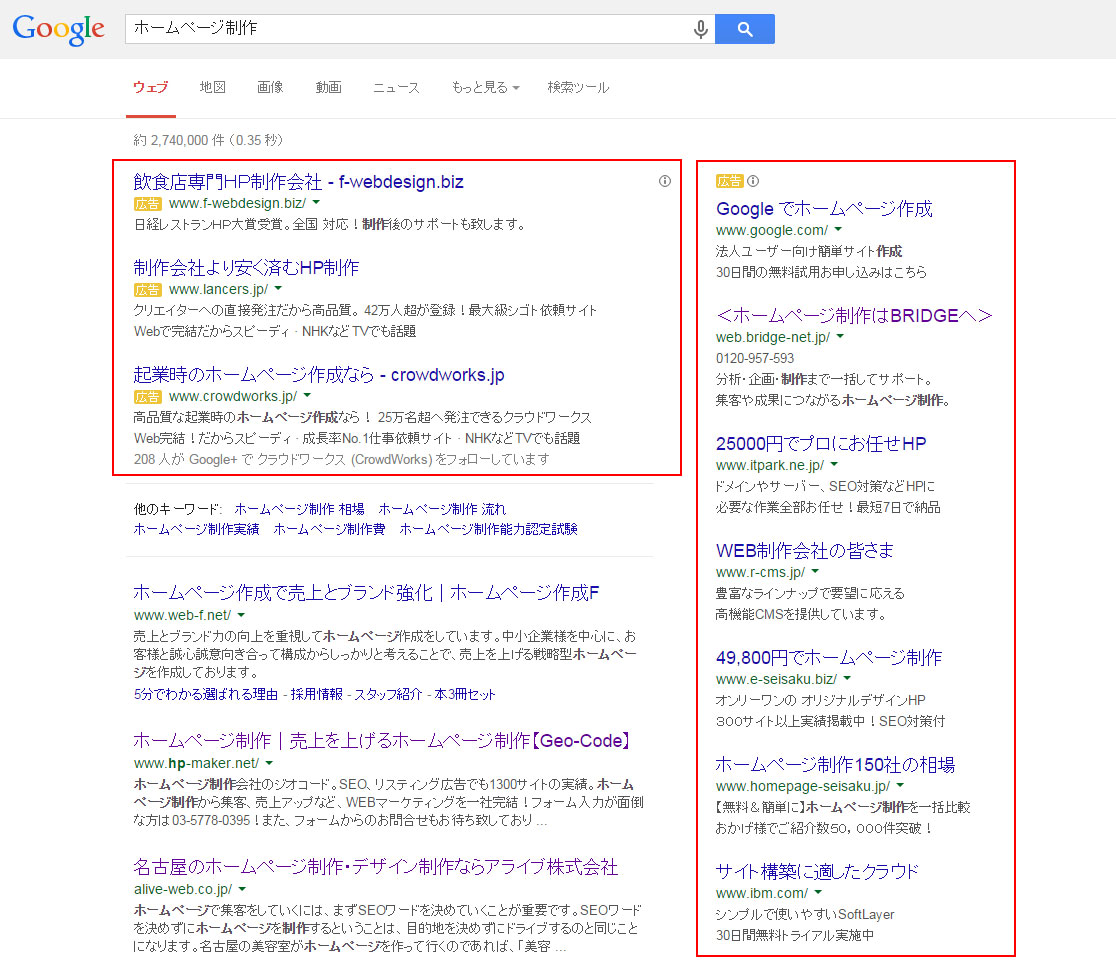Image resolution: width=1116 pixels, height=966 pixels.
Task: Click info icon beside f-webdesign.biz ad
Action: tap(665, 181)
